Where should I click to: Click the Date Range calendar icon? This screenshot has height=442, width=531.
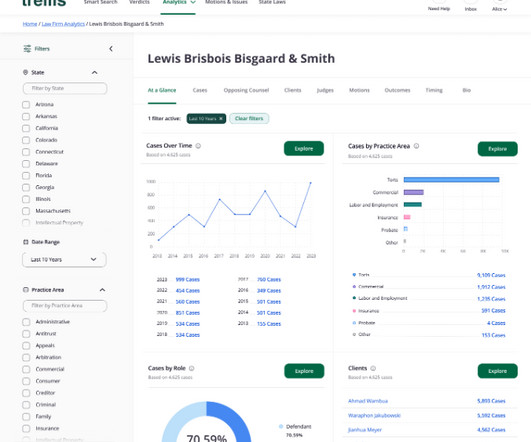click(25, 242)
